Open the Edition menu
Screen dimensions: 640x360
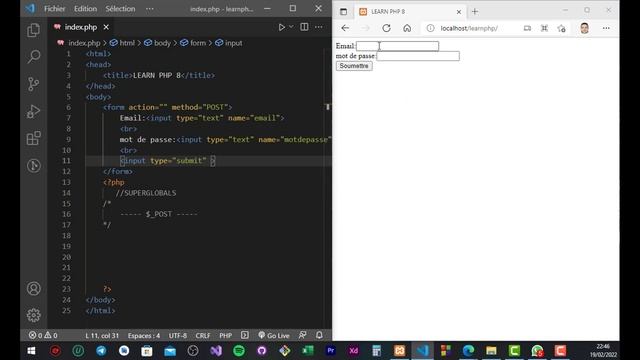coord(85,9)
